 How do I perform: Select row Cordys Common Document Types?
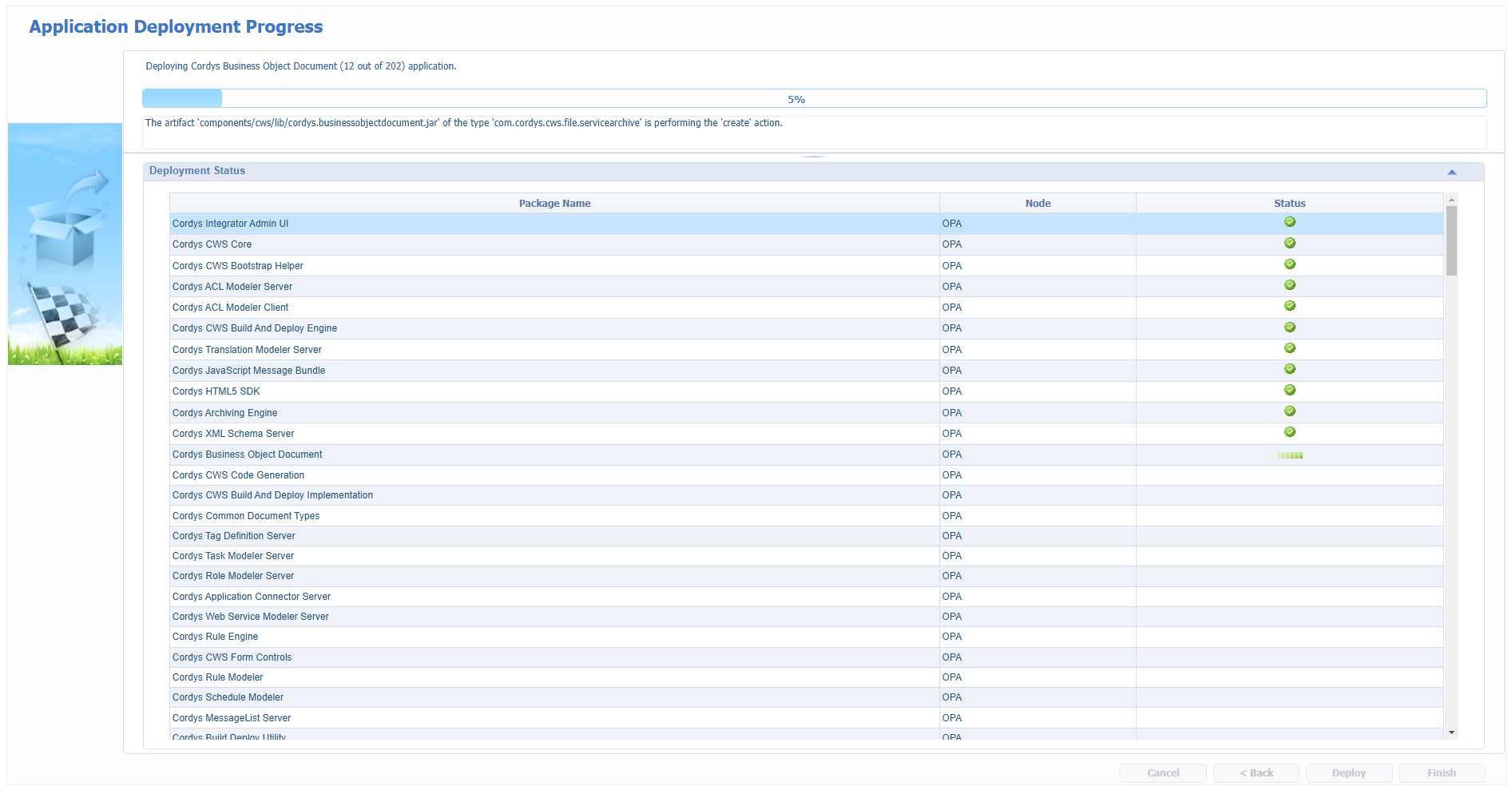(x=807, y=516)
